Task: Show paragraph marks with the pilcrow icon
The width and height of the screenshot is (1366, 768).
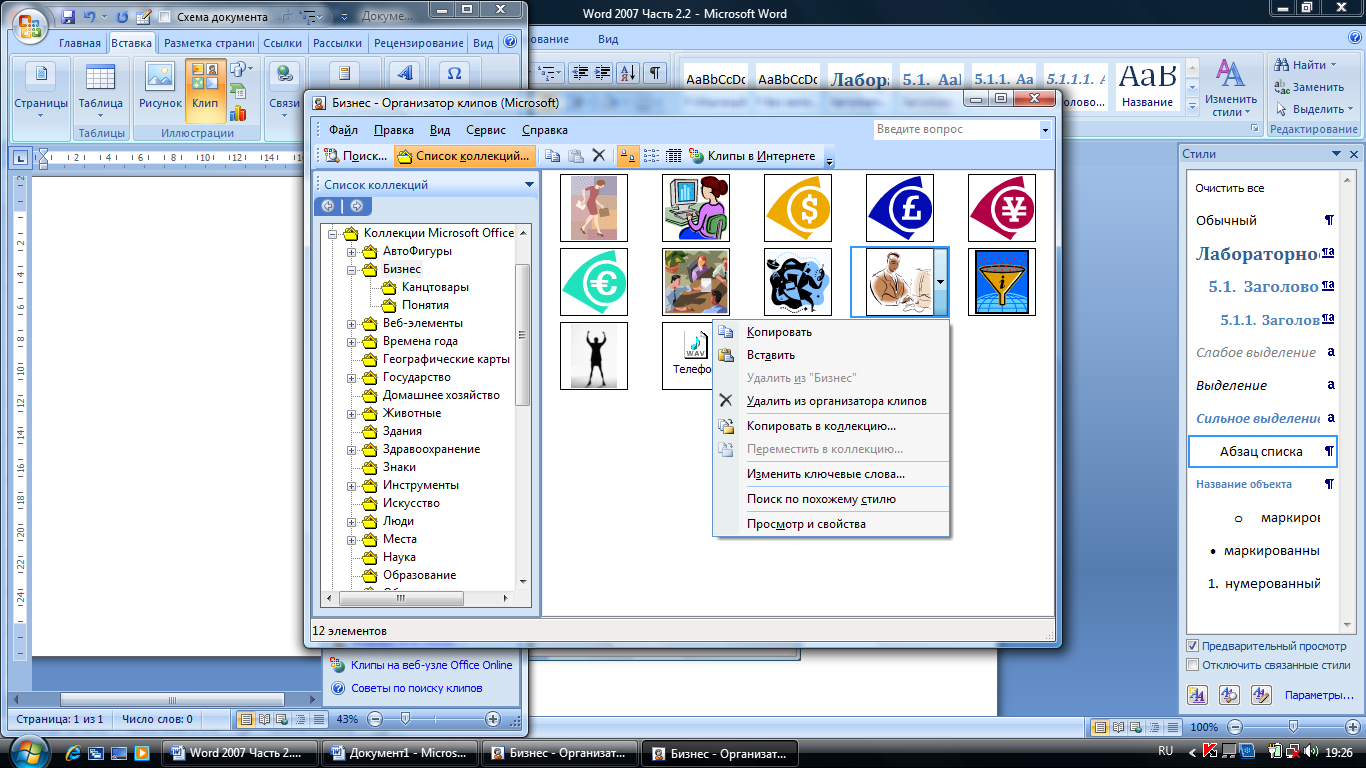Action: tap(655, 73)
